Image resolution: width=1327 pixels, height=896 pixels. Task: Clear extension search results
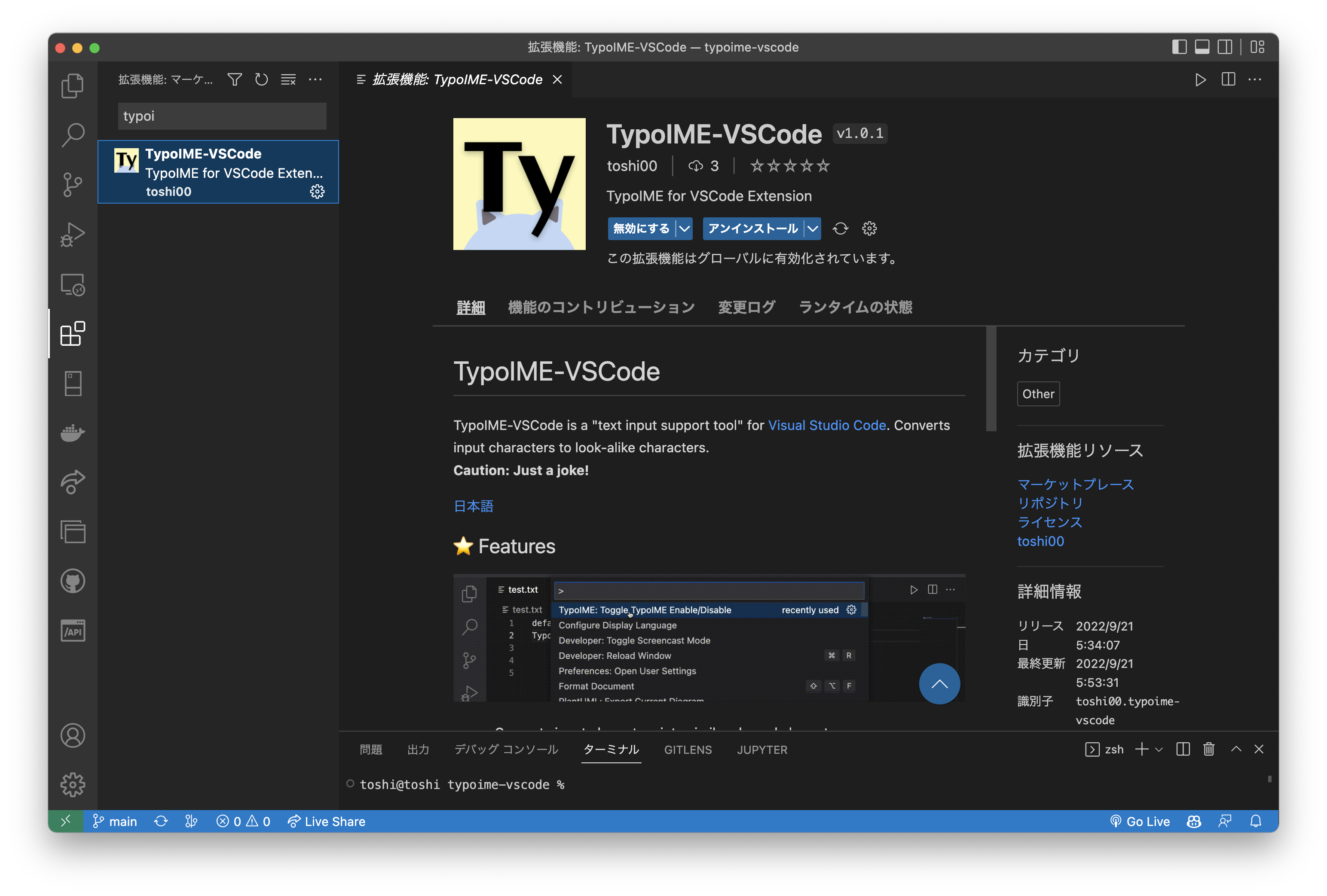(288, 79)
